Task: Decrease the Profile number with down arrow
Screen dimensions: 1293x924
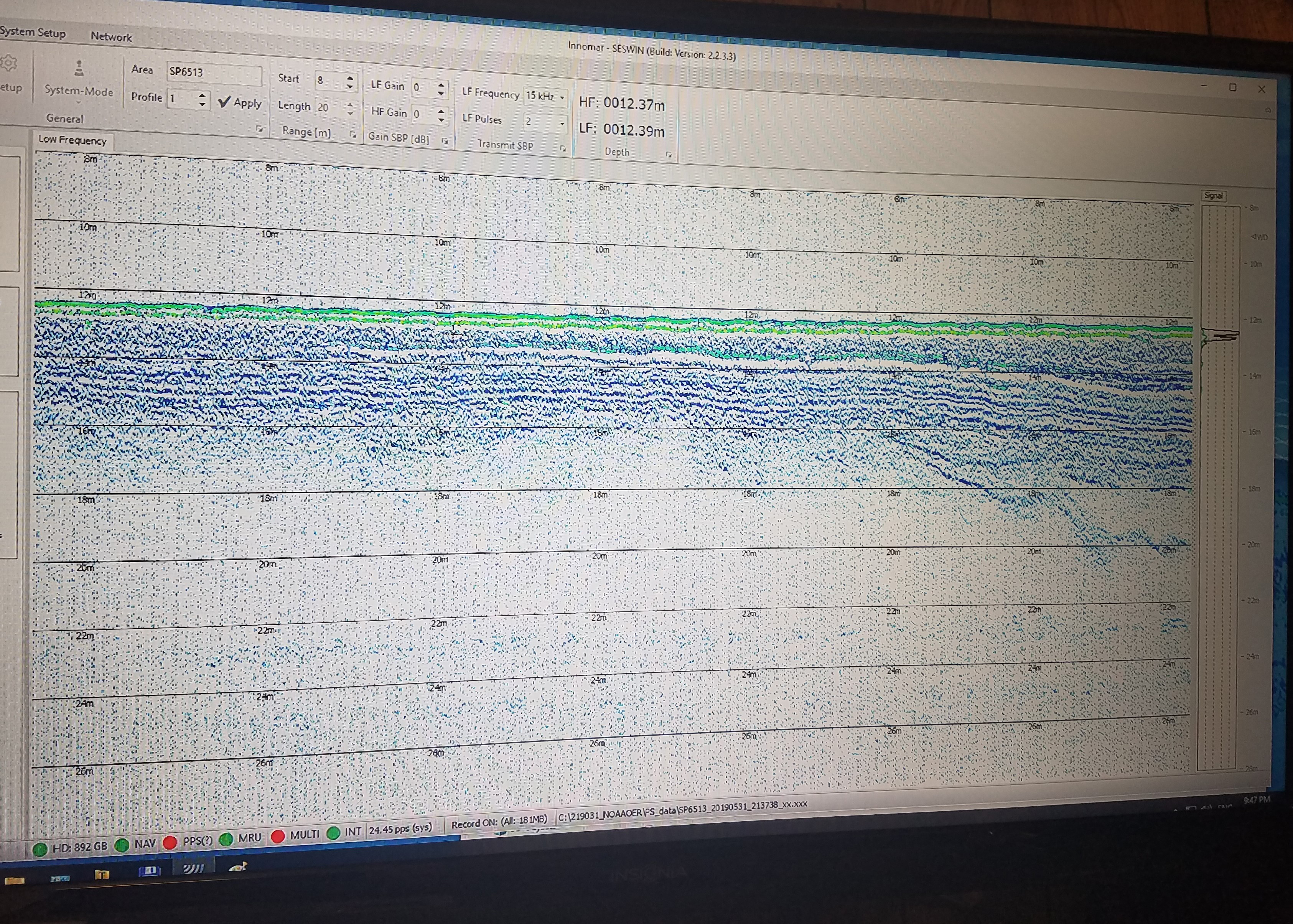Action: tap(203, 105)
